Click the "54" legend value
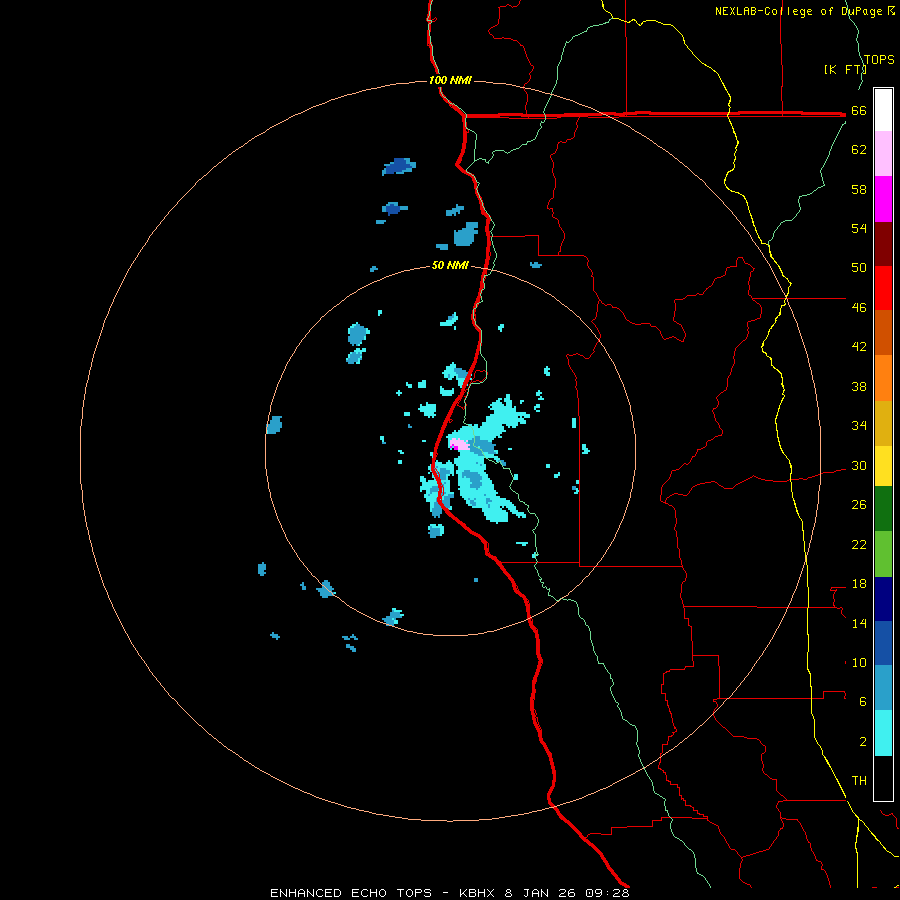This screenshot has width=900, height=900. tap(859, 228)
